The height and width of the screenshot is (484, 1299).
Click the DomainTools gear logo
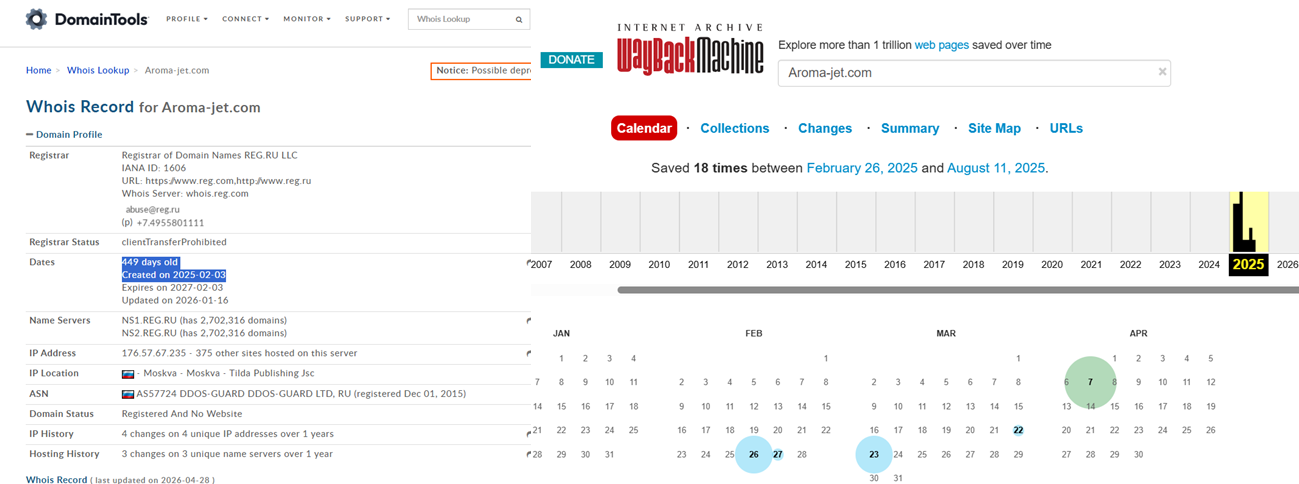(x=36, y=19)
